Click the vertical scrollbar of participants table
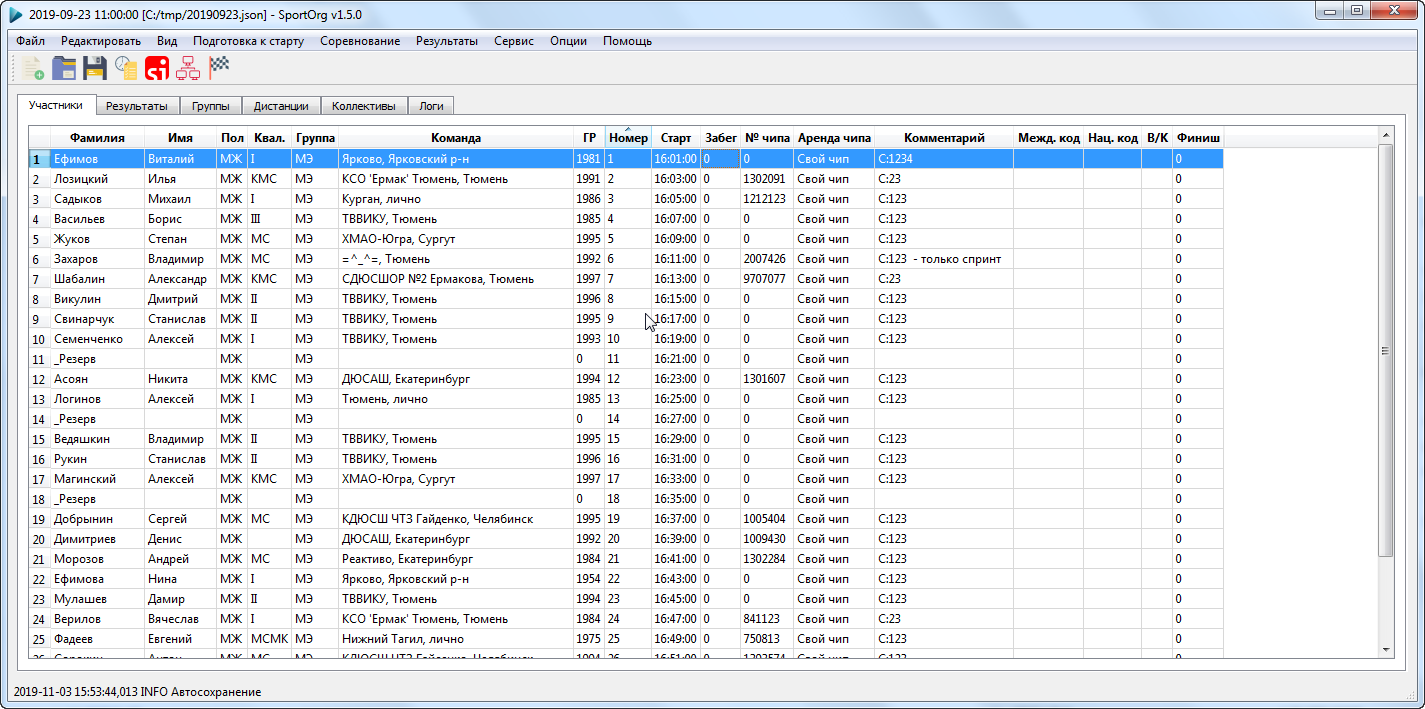 pos(1385,350)
